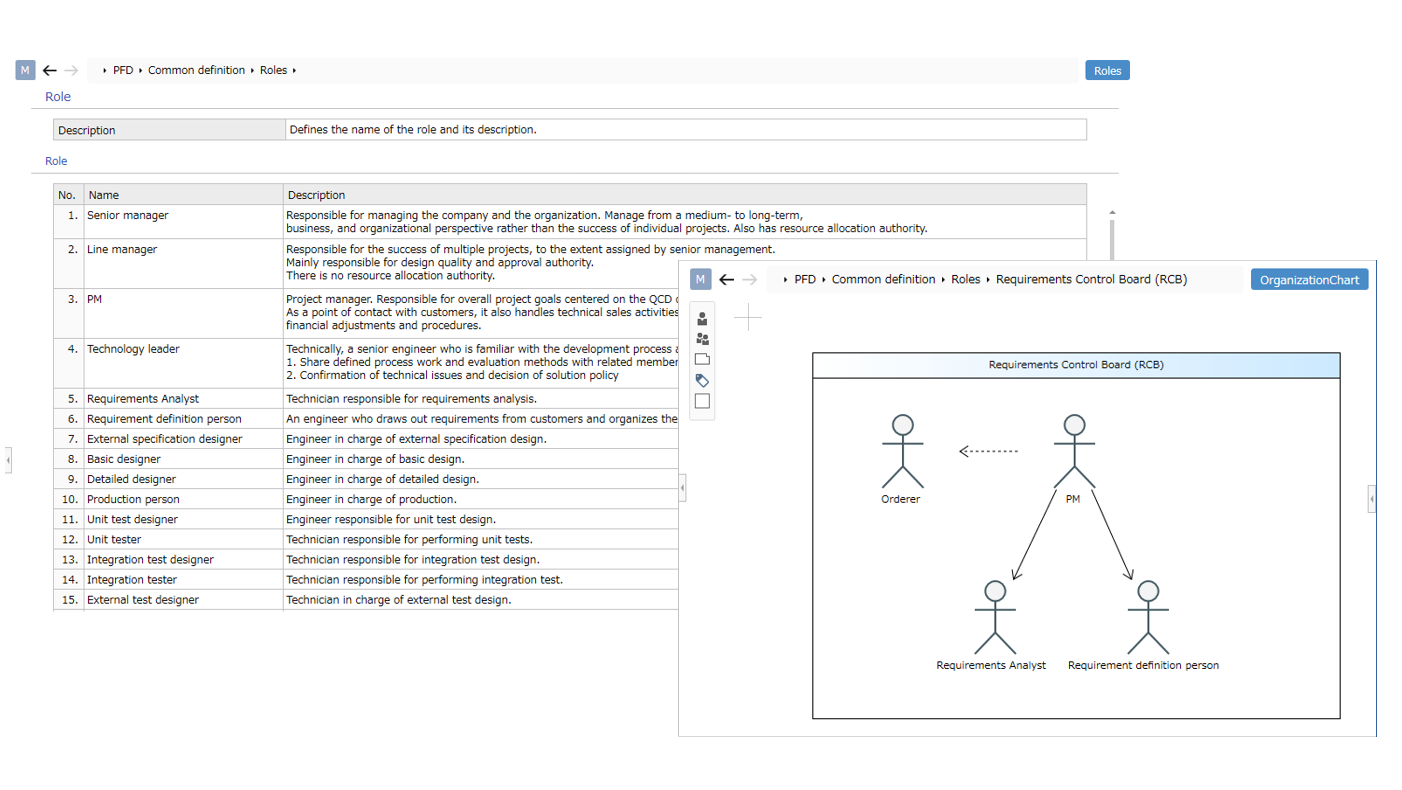Screen dimensions: 1402x790
Task: Select External specification designer row
Action: pos(165,439)
